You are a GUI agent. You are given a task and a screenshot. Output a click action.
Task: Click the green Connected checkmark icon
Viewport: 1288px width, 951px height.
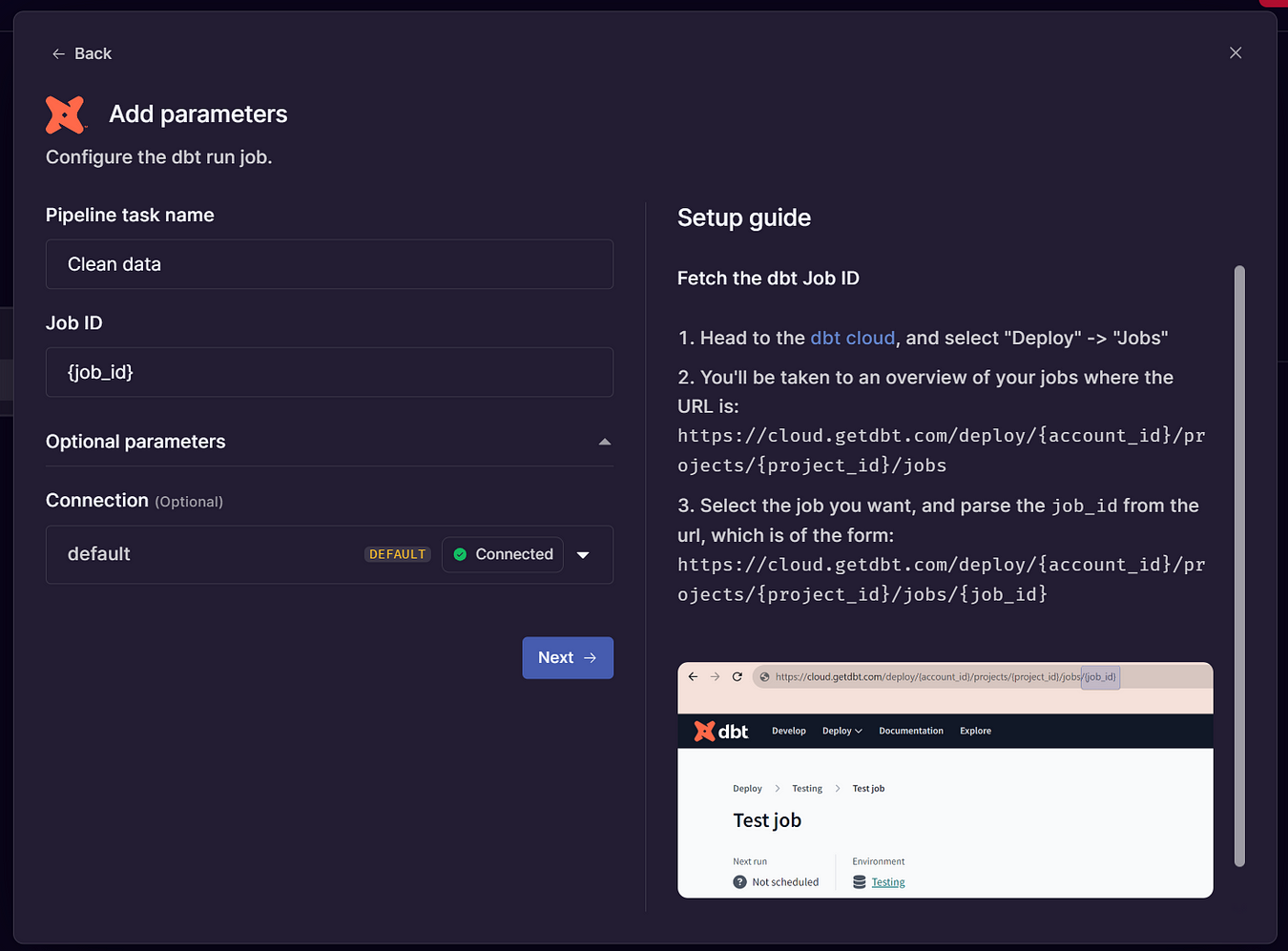[x=462, y=554]
